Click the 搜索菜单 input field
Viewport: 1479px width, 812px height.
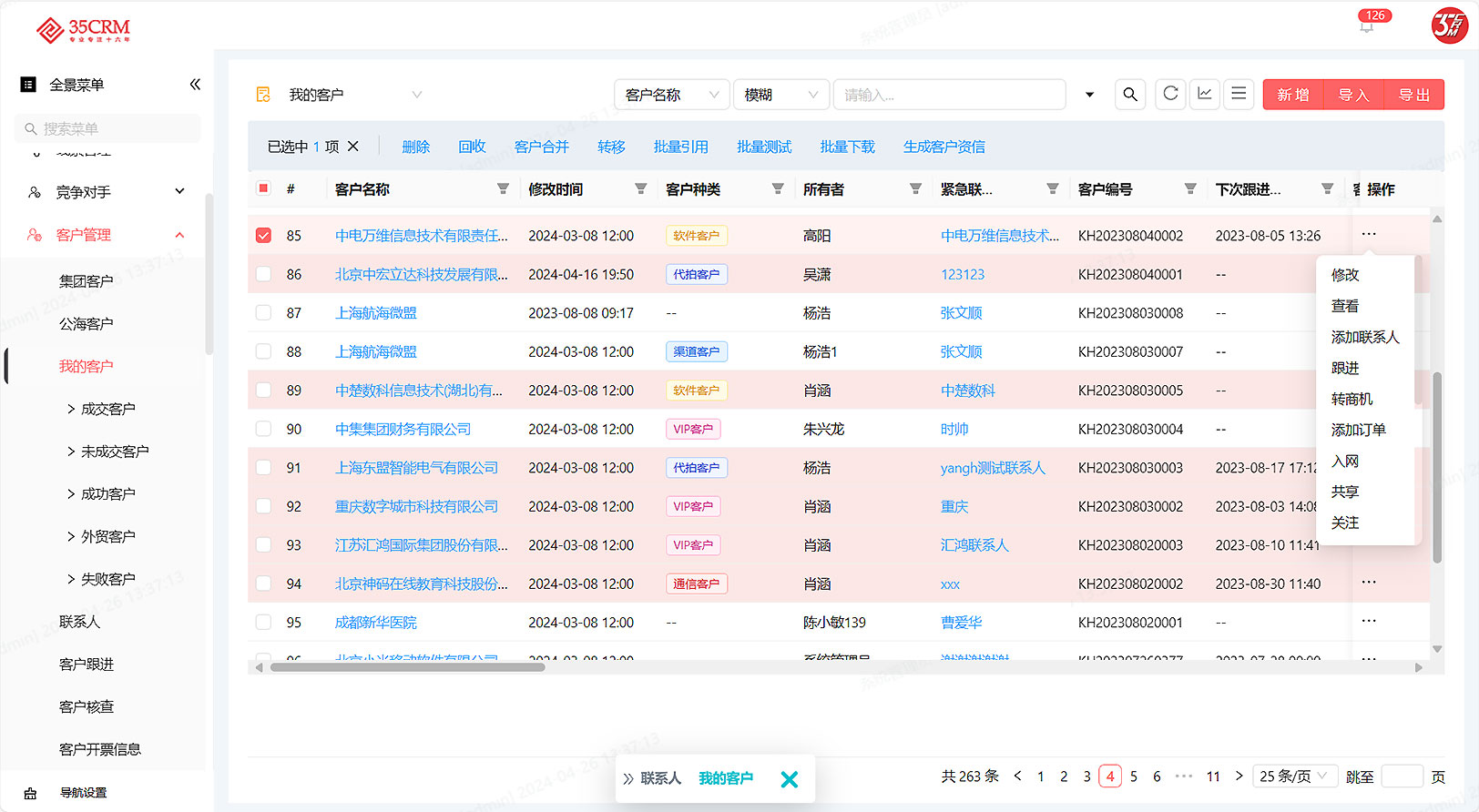pos(107,128)
